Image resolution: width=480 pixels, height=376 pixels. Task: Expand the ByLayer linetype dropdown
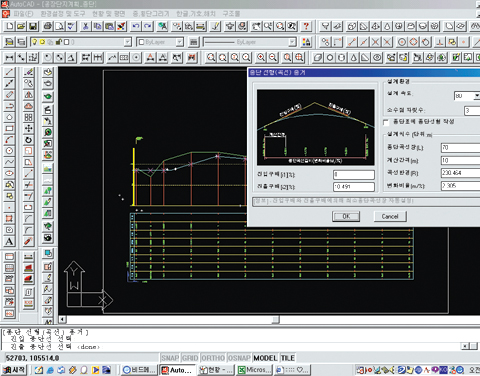pos(292,42)
